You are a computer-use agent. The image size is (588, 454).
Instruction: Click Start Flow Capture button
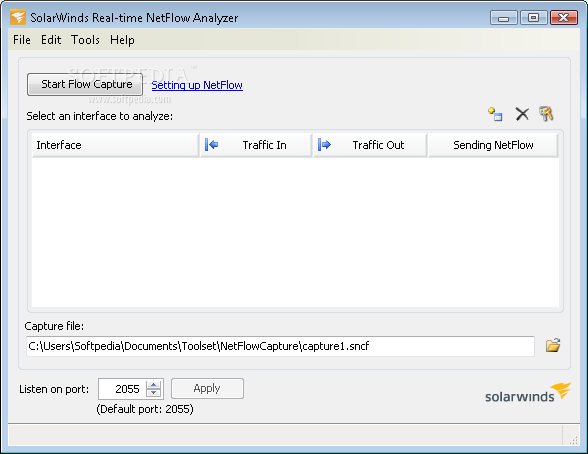coord(85,84)
